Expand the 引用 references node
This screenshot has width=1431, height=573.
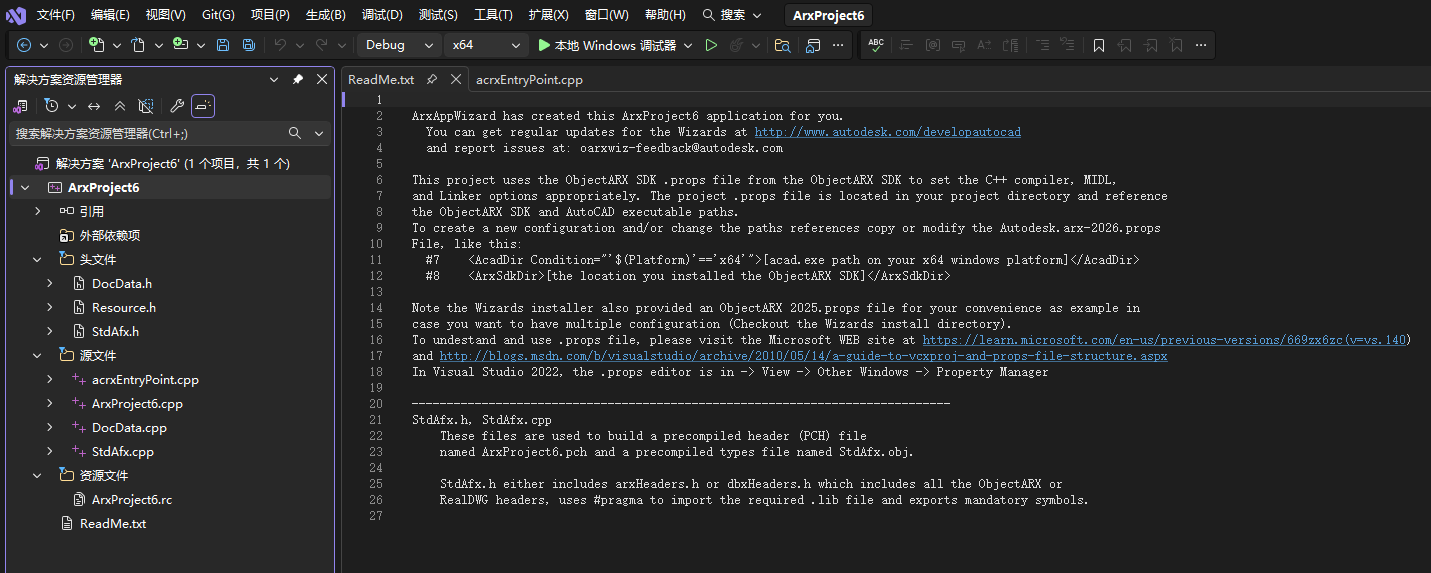click(x=37, y=212)
